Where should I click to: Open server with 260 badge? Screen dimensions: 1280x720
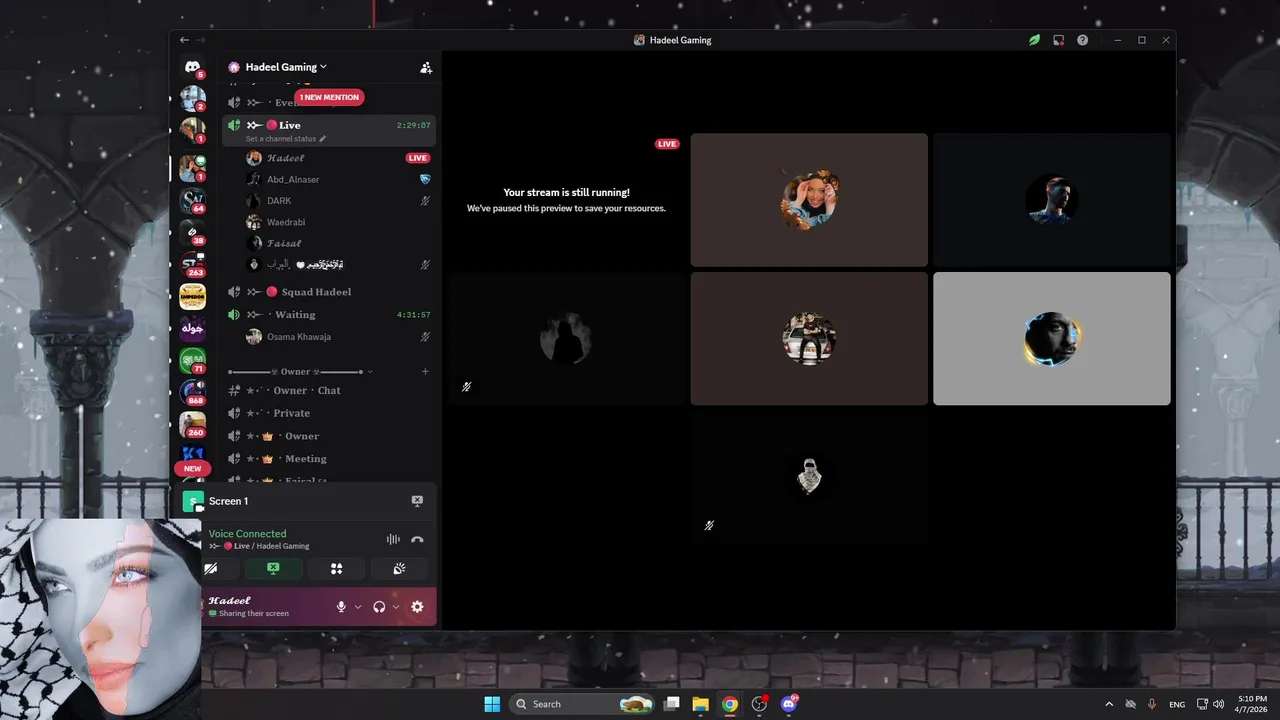192,425
